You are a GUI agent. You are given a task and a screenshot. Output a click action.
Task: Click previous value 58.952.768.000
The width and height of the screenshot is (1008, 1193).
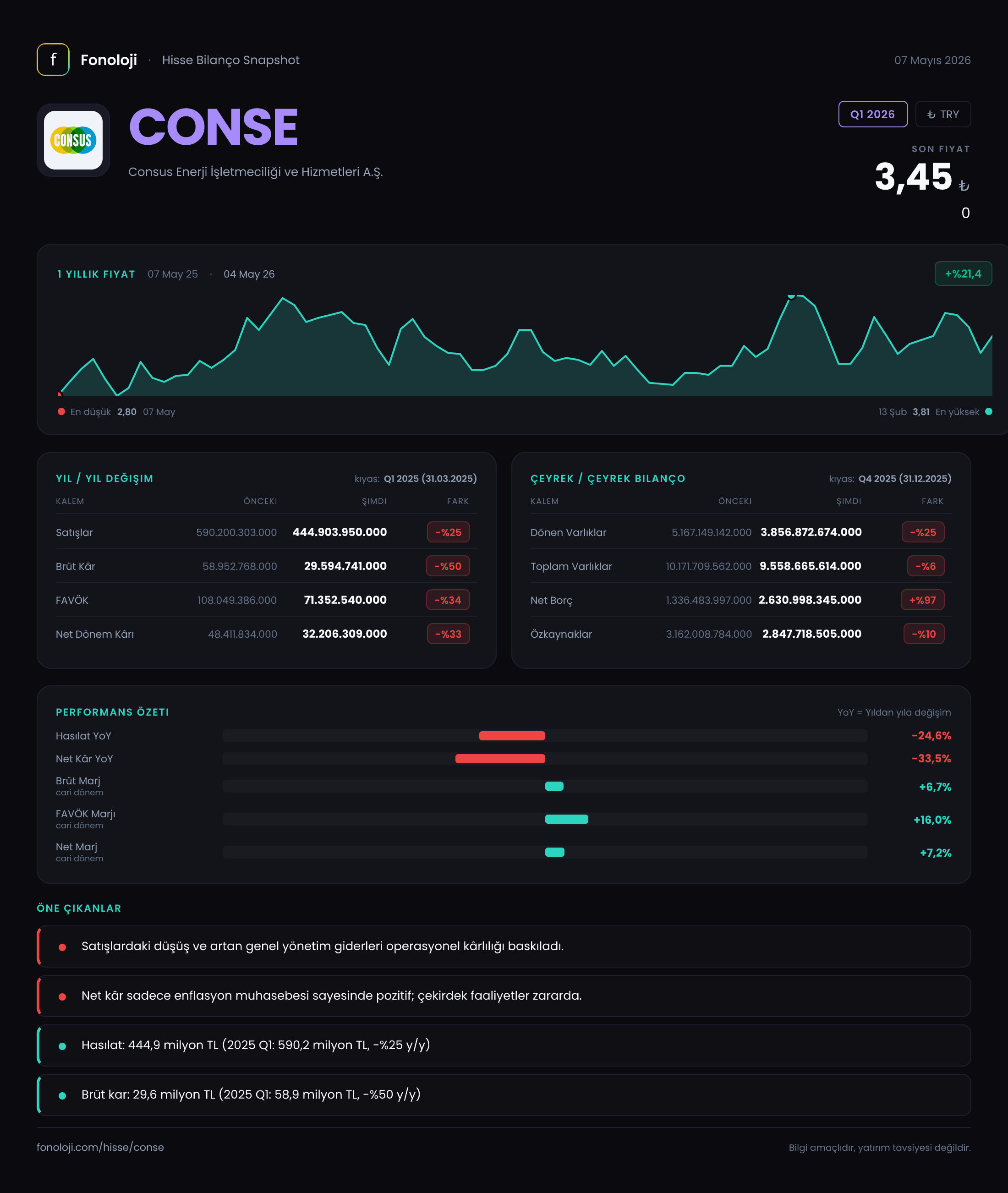240,566
